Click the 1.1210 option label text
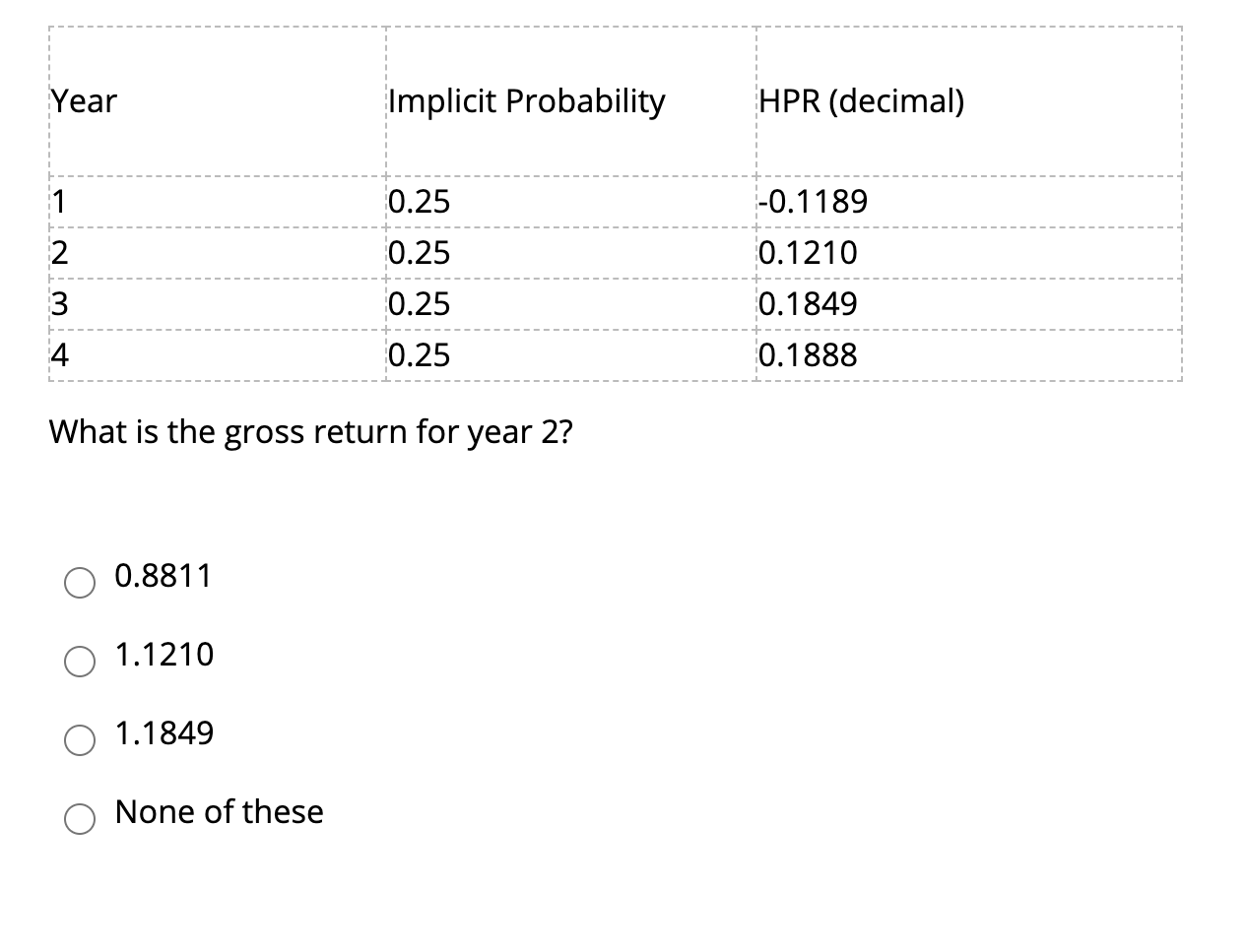 click(x=164, y=654)
